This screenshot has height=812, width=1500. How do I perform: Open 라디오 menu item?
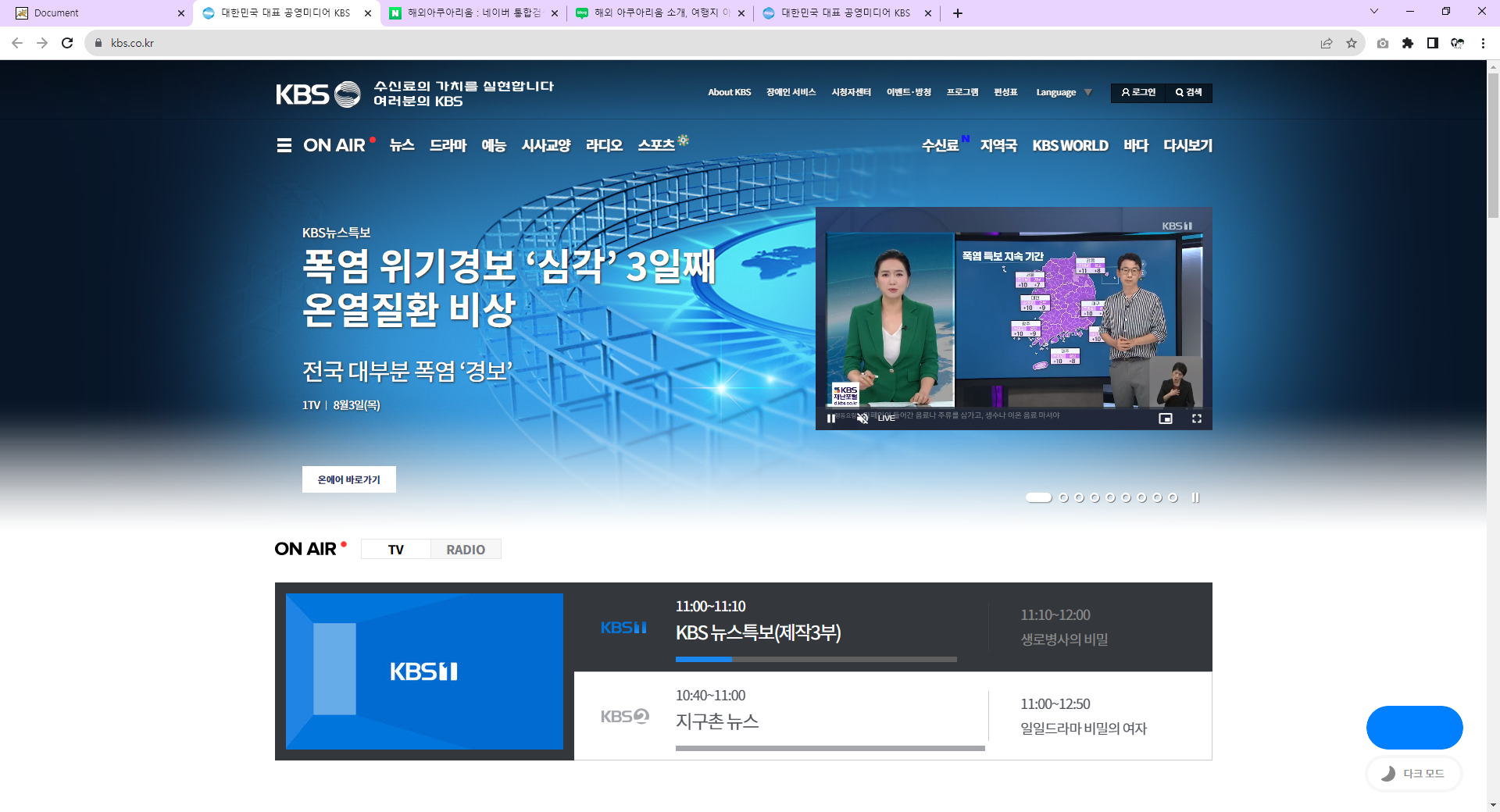pos(604,145)
